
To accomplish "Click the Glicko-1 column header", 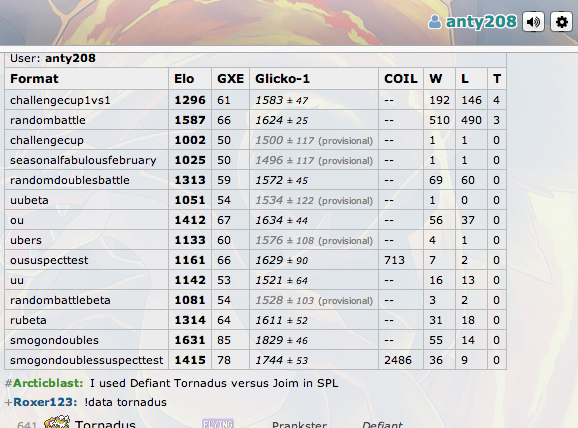I will [x=282, y=79].
